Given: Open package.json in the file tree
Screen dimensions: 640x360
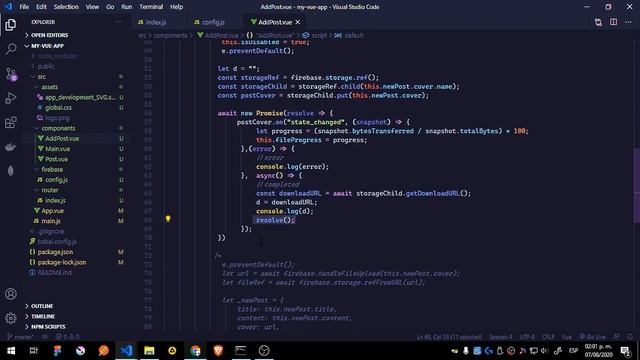Looking at the screenshot, I should tap(55, 252).
